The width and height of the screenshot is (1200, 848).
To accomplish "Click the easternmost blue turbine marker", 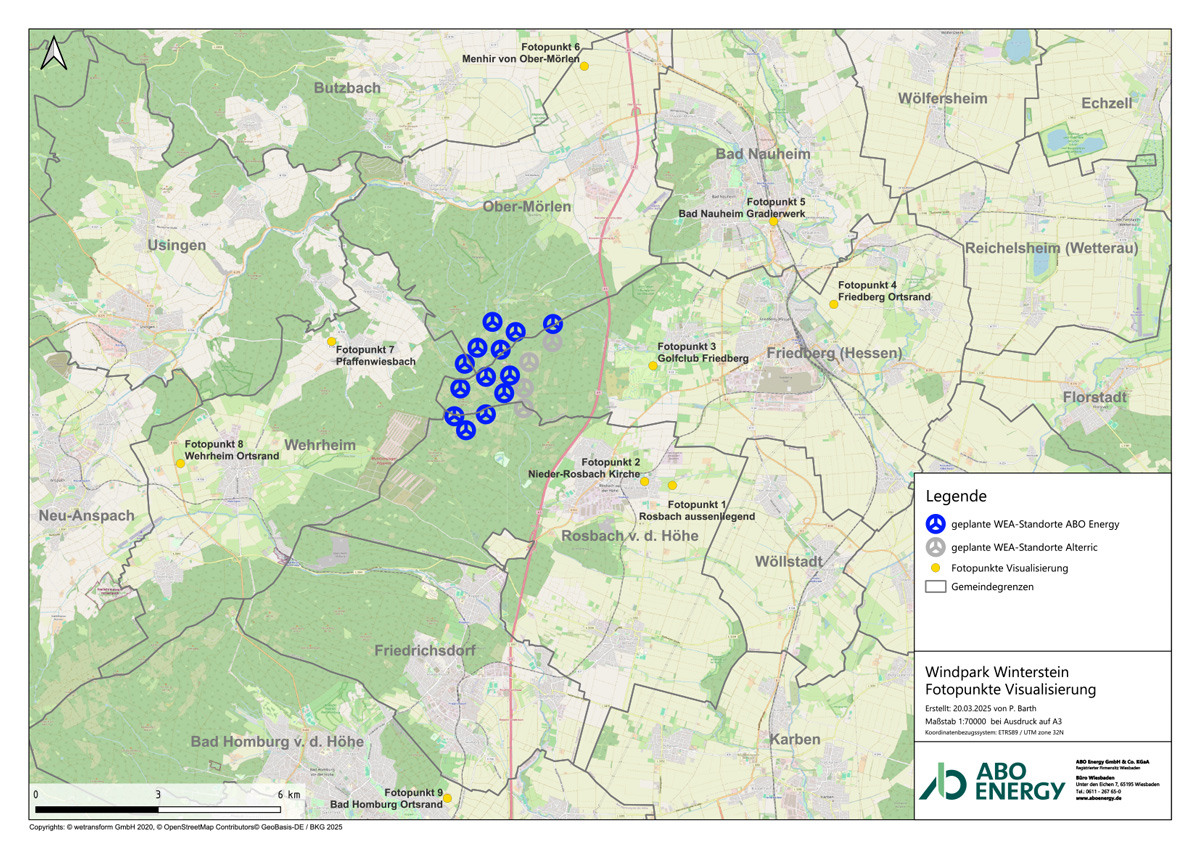I will [x=553, y=323].
